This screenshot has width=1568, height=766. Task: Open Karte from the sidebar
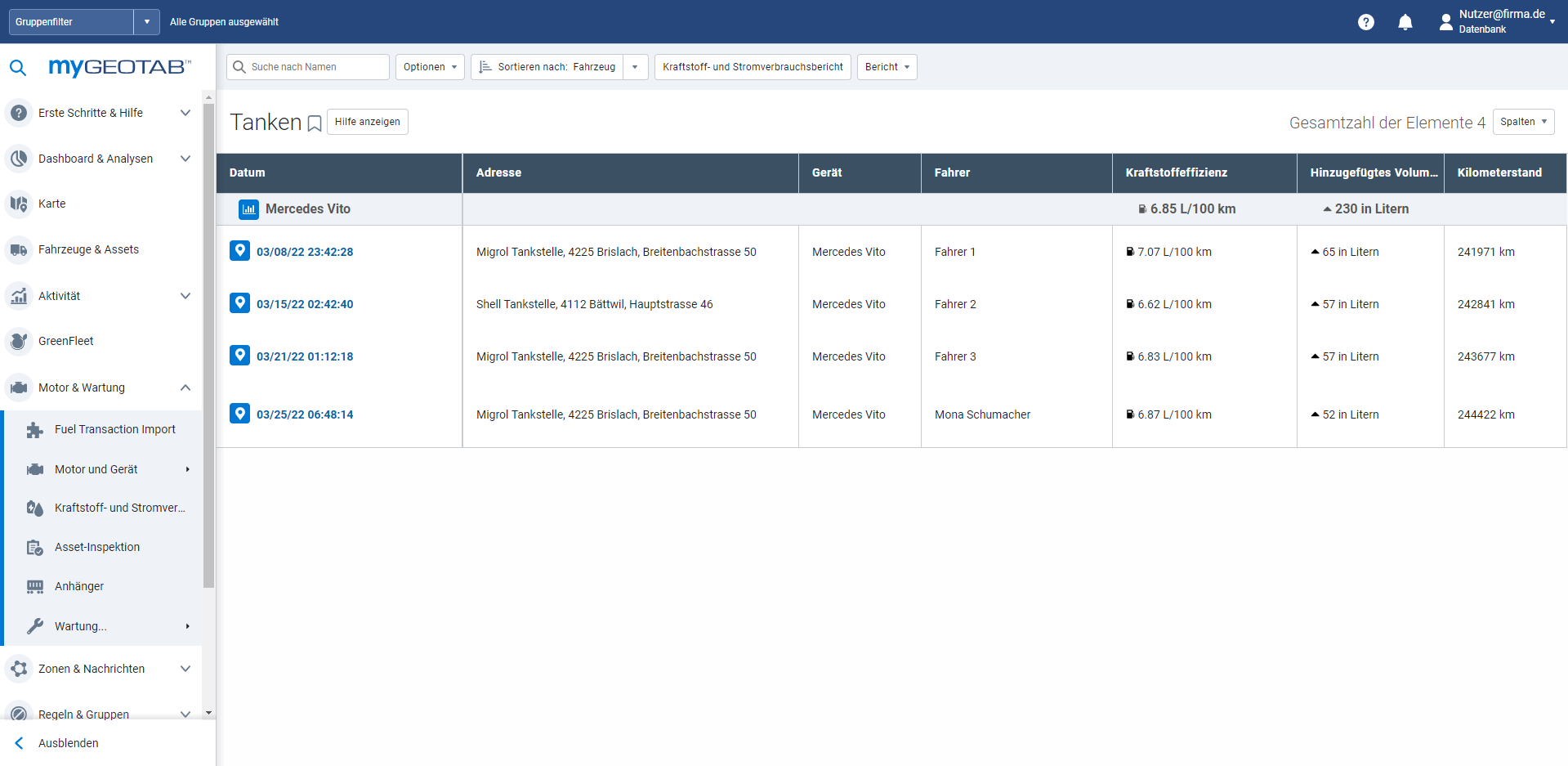52,204
